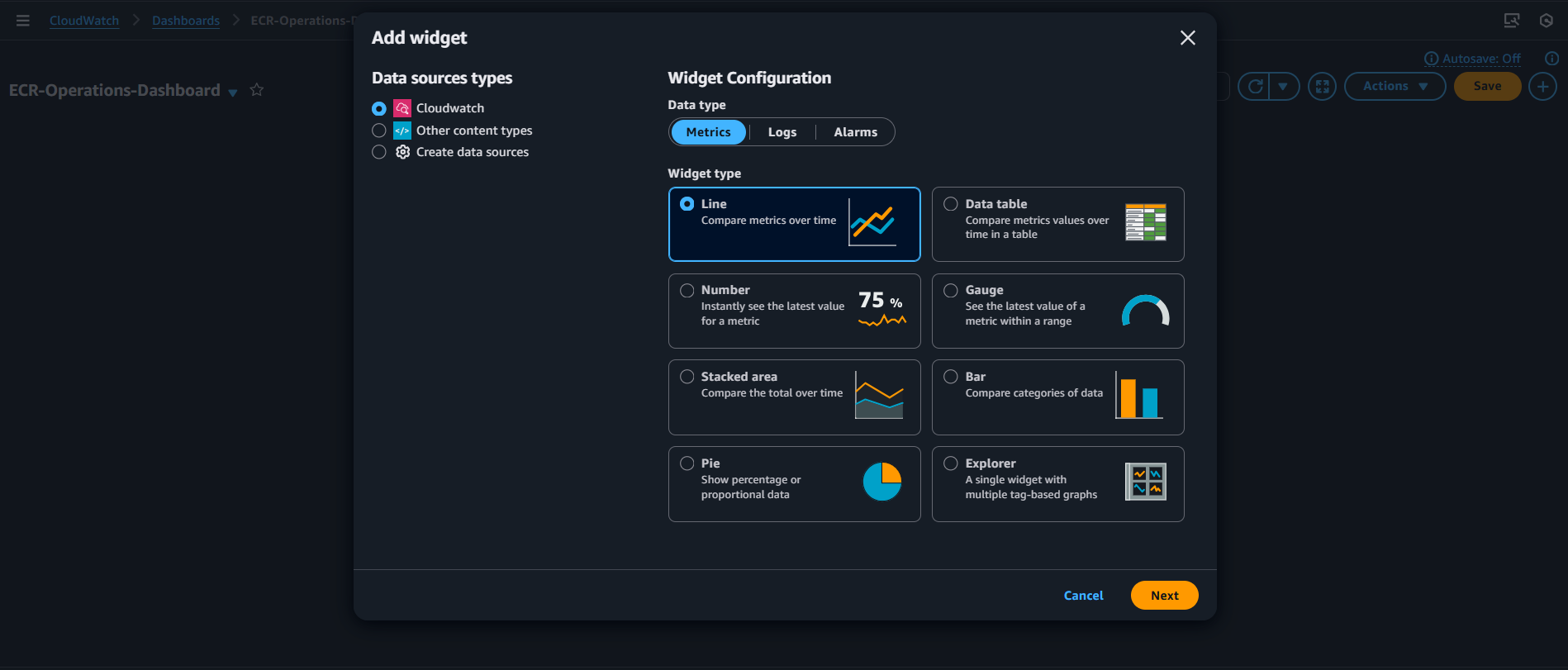Click the refresh dashboard icon

1256,86
